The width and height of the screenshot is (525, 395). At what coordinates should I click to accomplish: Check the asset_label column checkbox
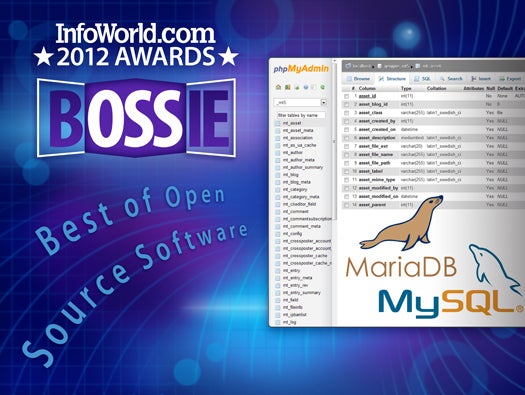point(347,171)
